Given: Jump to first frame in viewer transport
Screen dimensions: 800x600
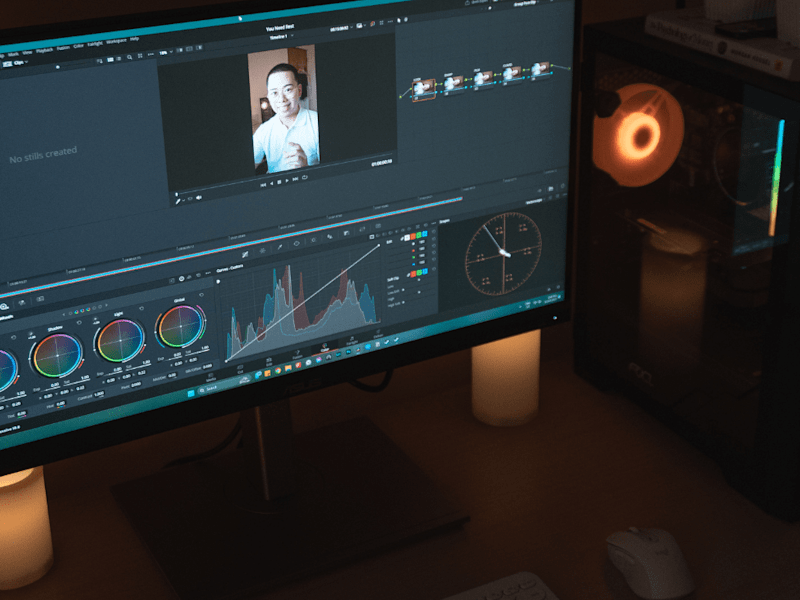Looking at the screenshot, I should coord(263,185).
